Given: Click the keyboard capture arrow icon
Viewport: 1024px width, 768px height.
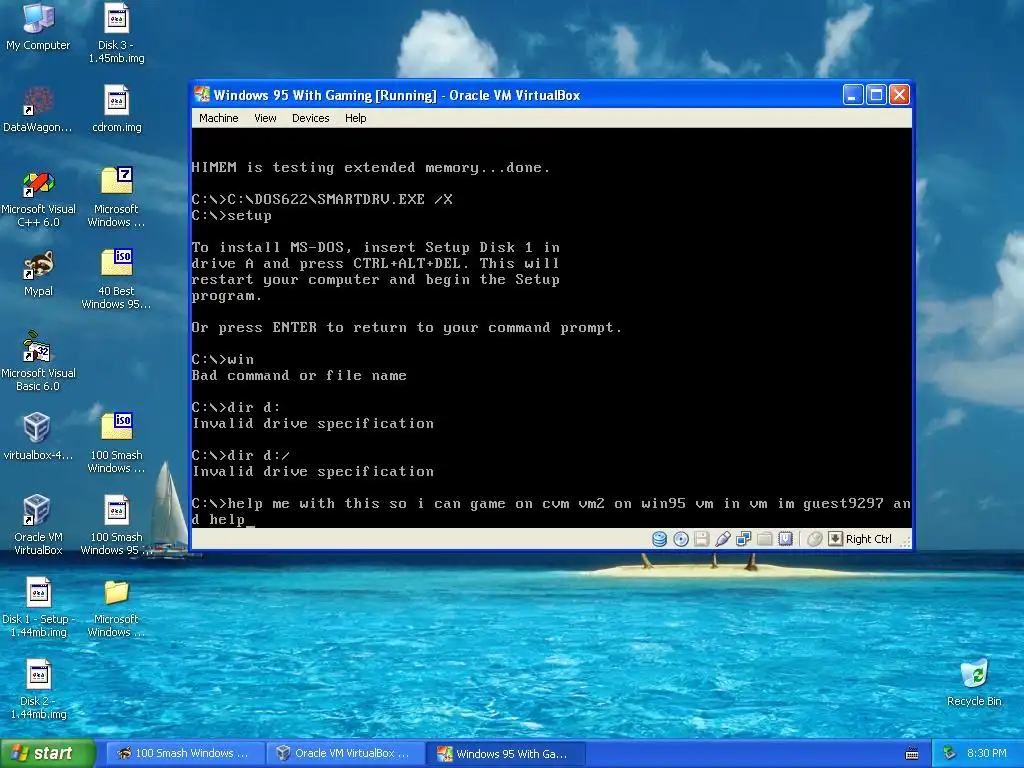Looking at the screenshot, I should (835, 539).
